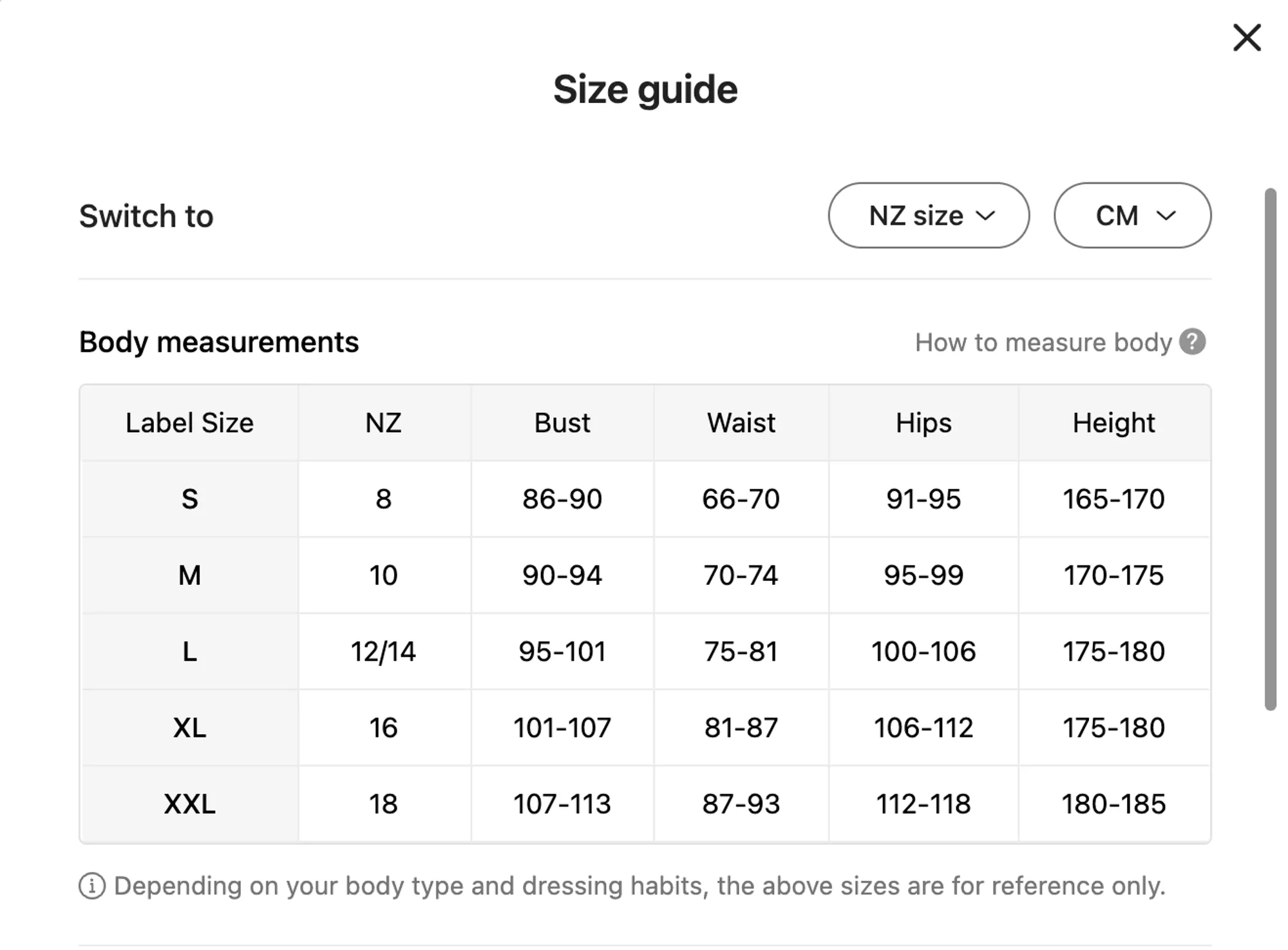This screenshot has height=950, width=1288.
Task: Open the How to measure body link
Action: click(x=1043, y=343)
